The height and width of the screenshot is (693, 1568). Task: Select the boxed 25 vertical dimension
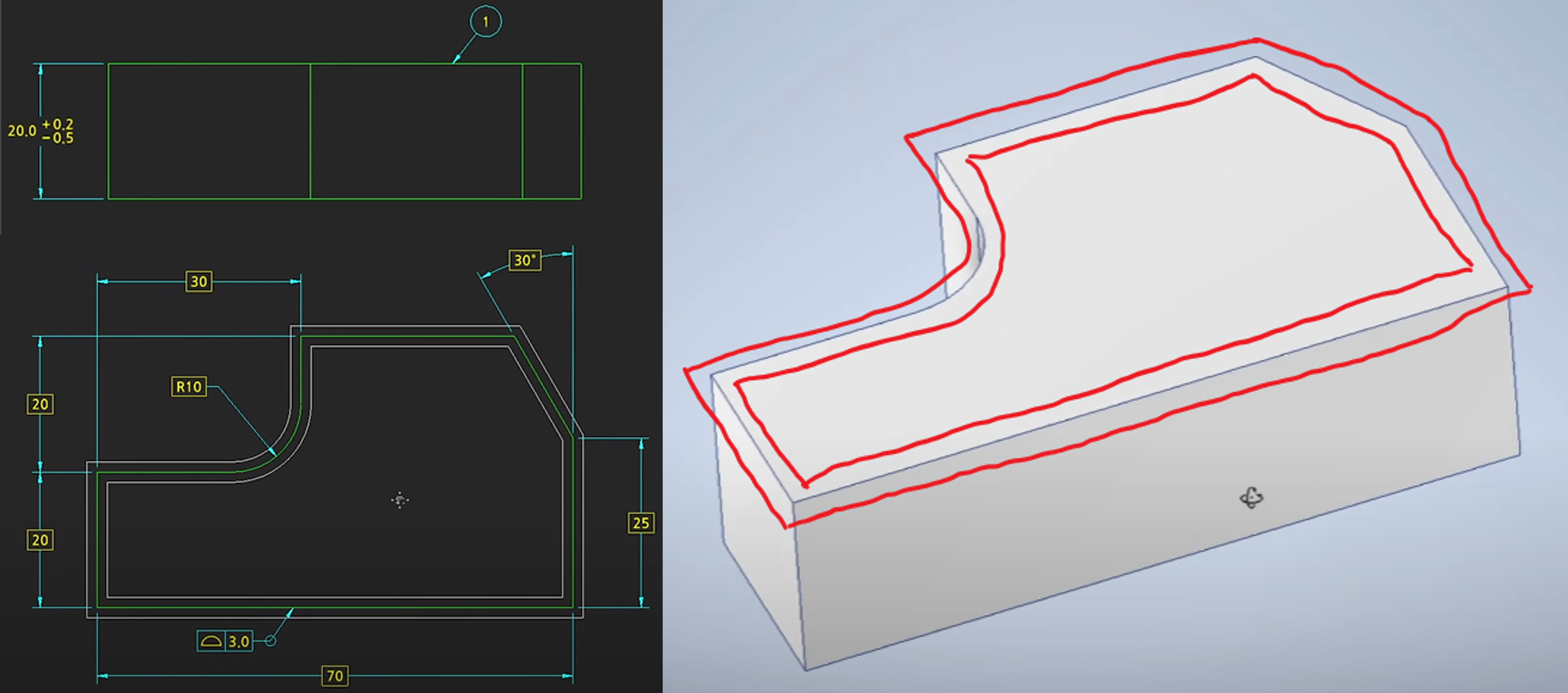coord(641,523)
